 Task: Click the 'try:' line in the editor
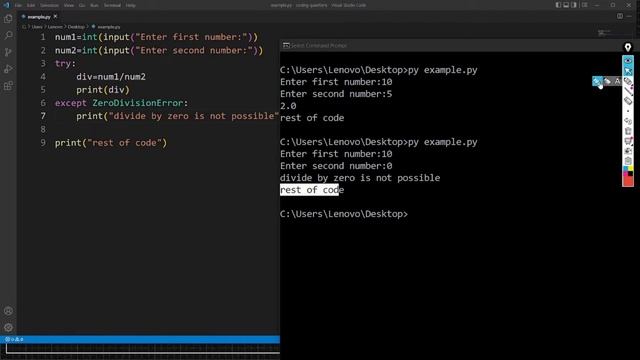(65, 64)
